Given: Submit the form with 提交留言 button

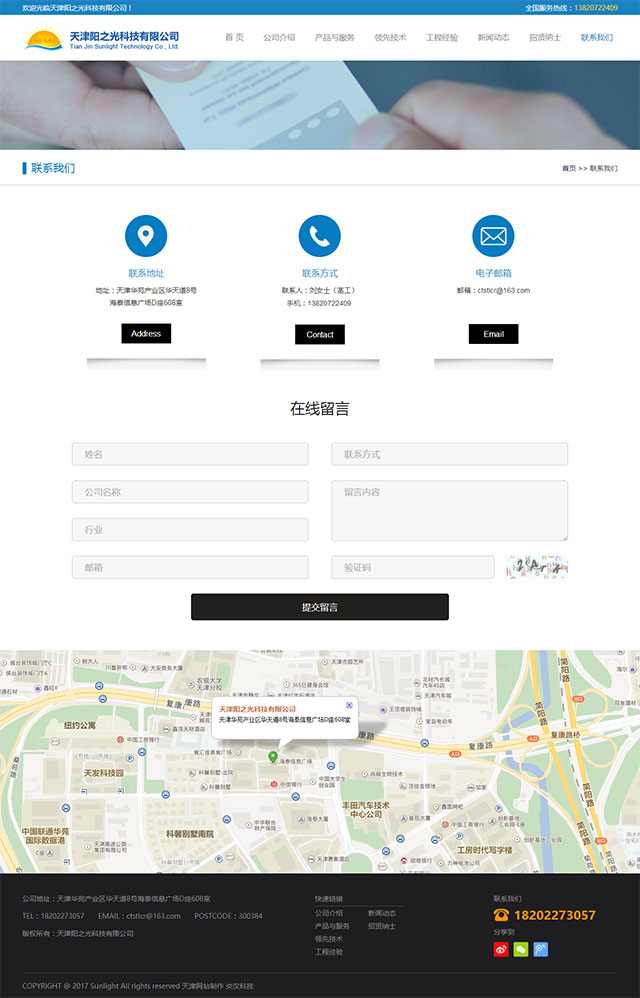Looking at the screenshot, I should 320,607.
